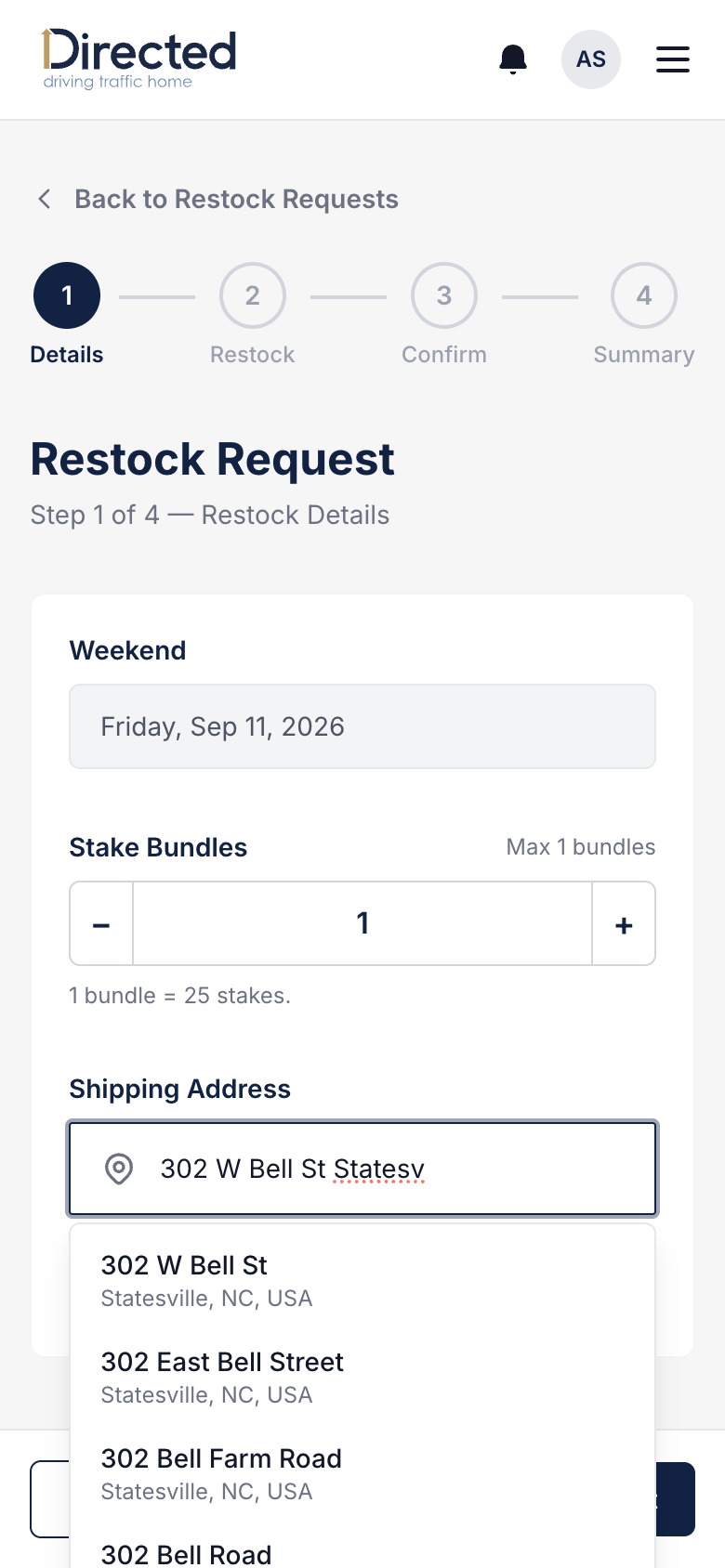Viewport: 725px width, 1568px height.
Task: Click the Shipping Address input field
Action: (x=362, y=1169)
